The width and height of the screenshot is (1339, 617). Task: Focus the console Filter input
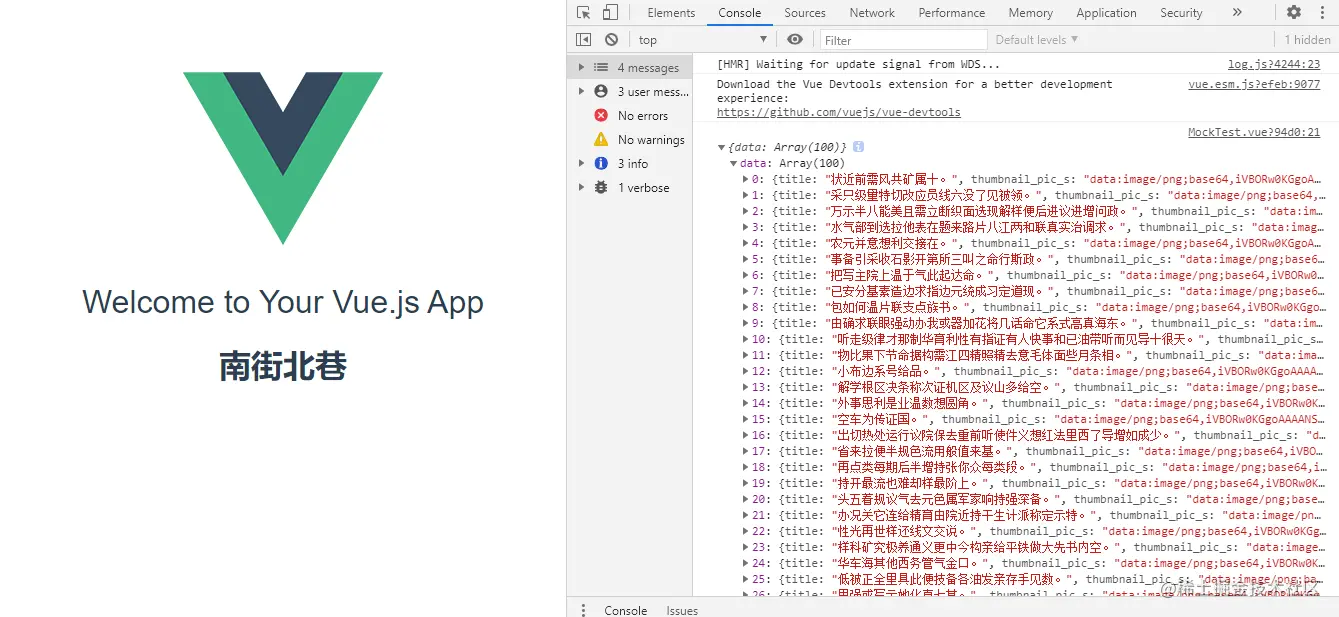(x=904, y=40)
